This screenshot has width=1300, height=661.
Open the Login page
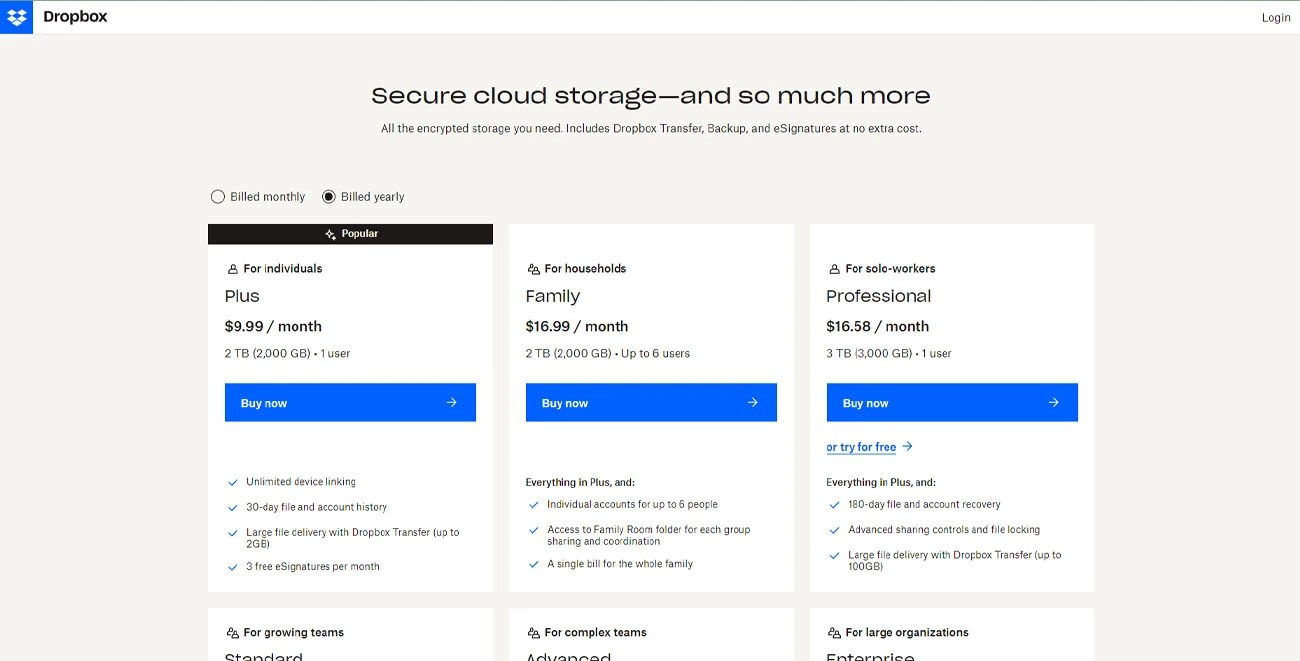tap(1276, 17)
